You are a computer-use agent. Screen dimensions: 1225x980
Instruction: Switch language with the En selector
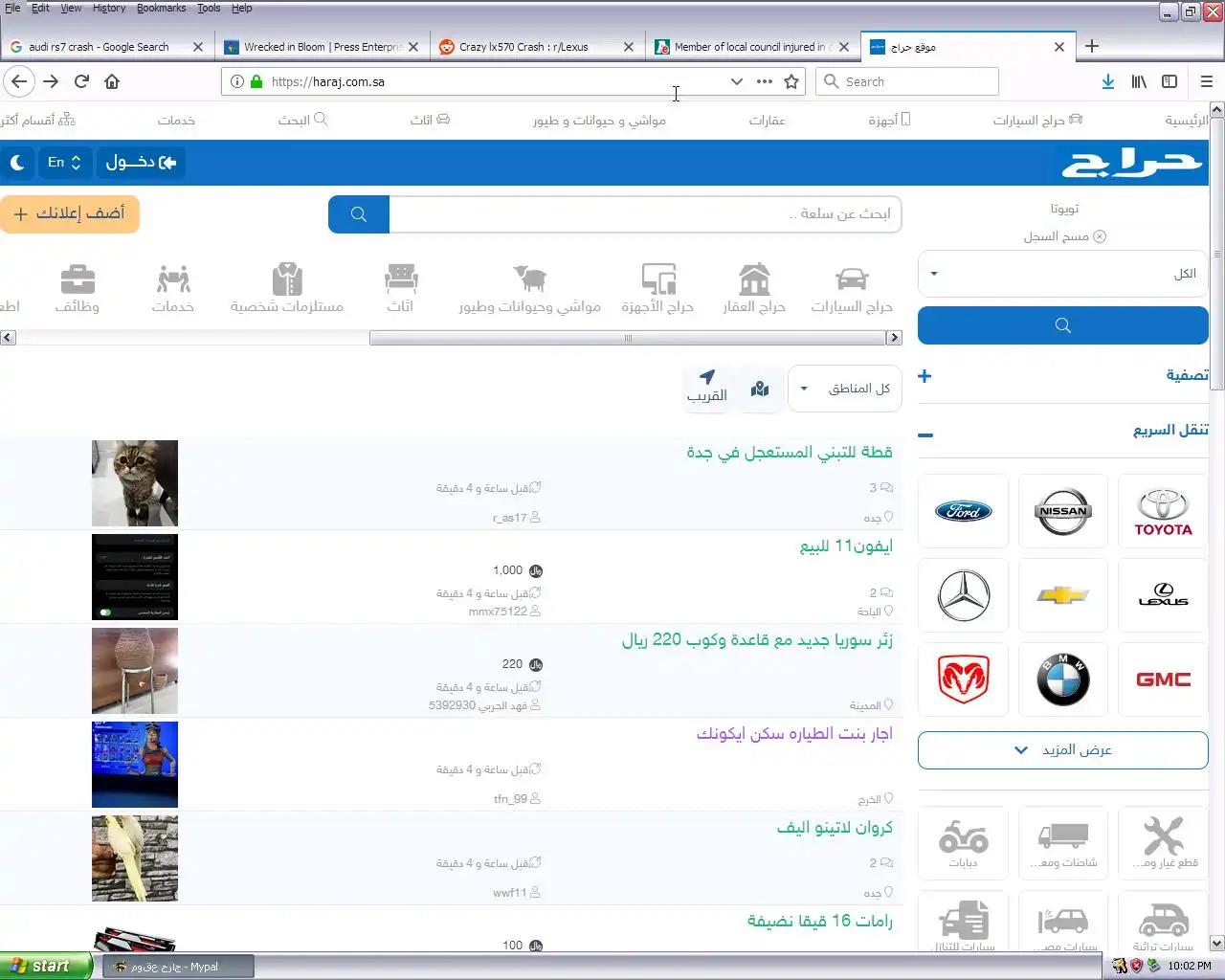pos(64,163)
